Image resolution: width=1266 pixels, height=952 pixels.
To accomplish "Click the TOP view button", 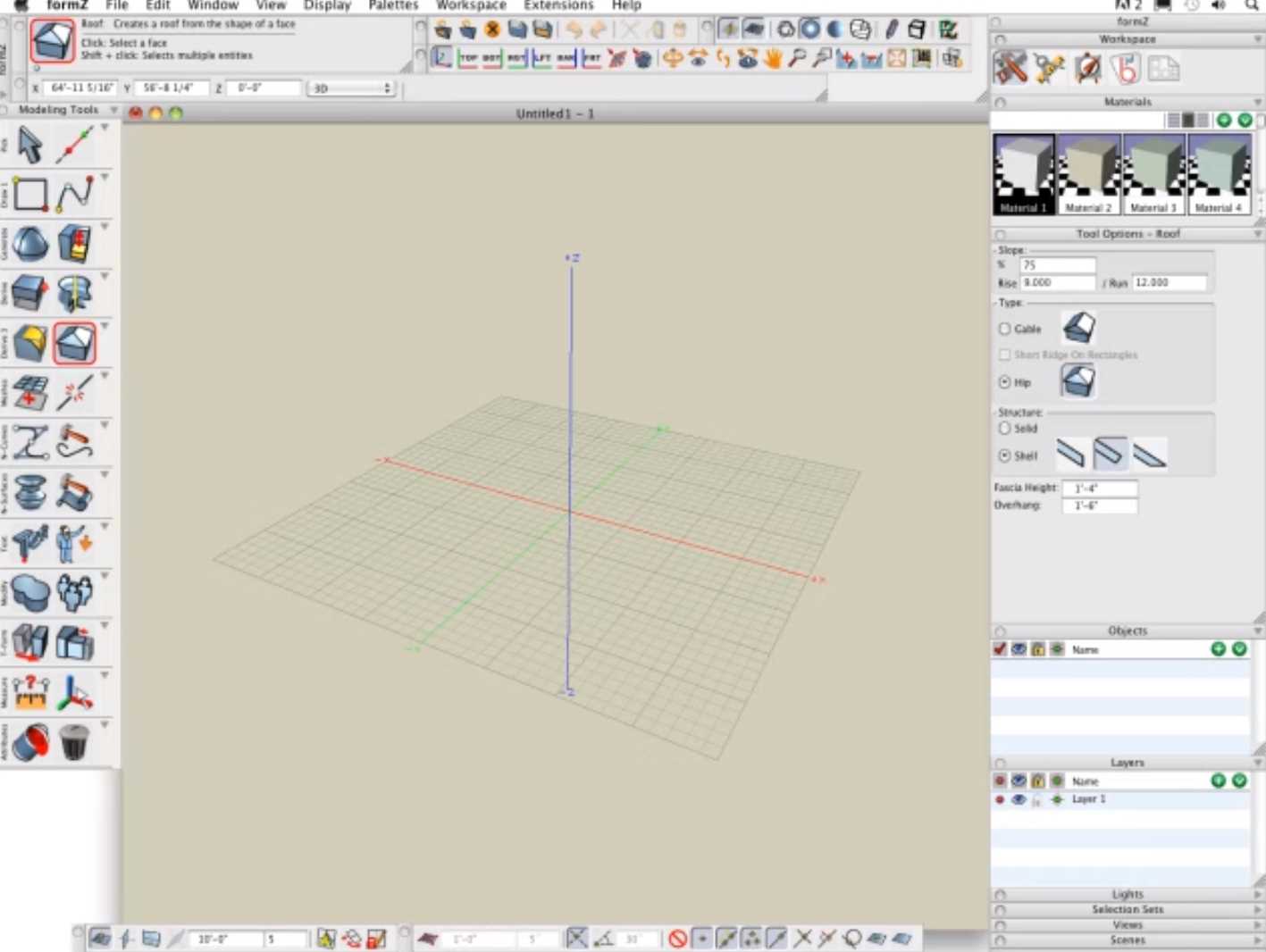I will point(468,59).
